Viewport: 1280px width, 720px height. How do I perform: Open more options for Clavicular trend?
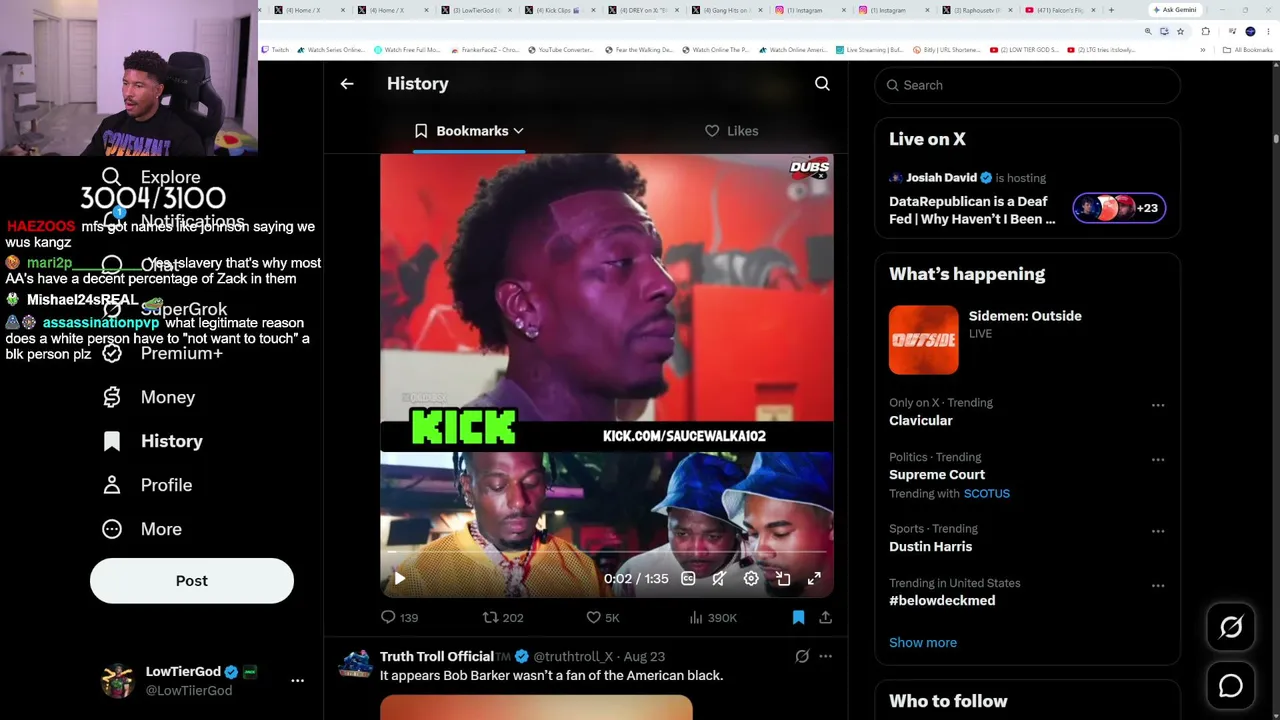1158,405
